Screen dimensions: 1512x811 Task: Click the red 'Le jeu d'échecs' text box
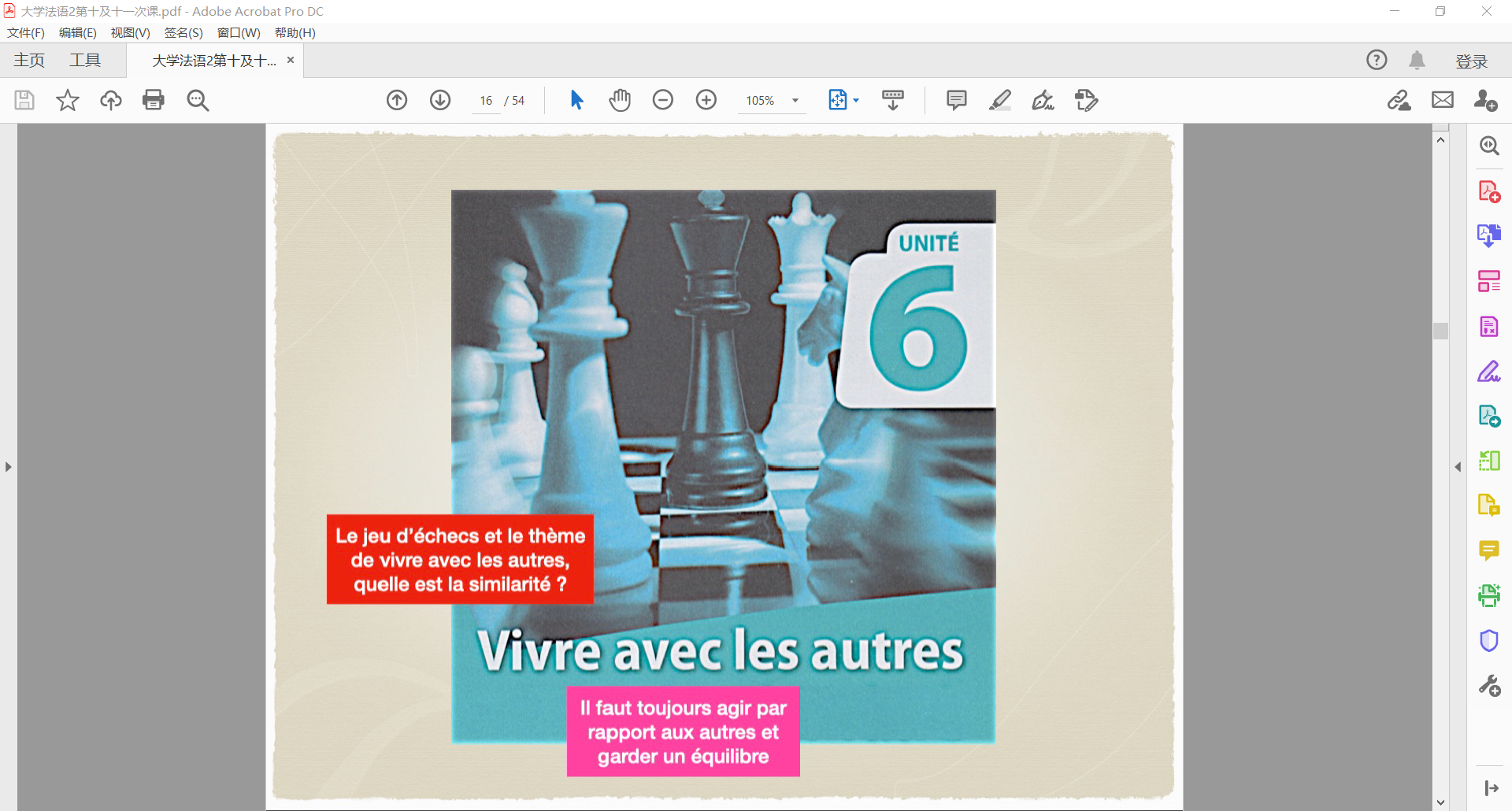click(460, 560)
